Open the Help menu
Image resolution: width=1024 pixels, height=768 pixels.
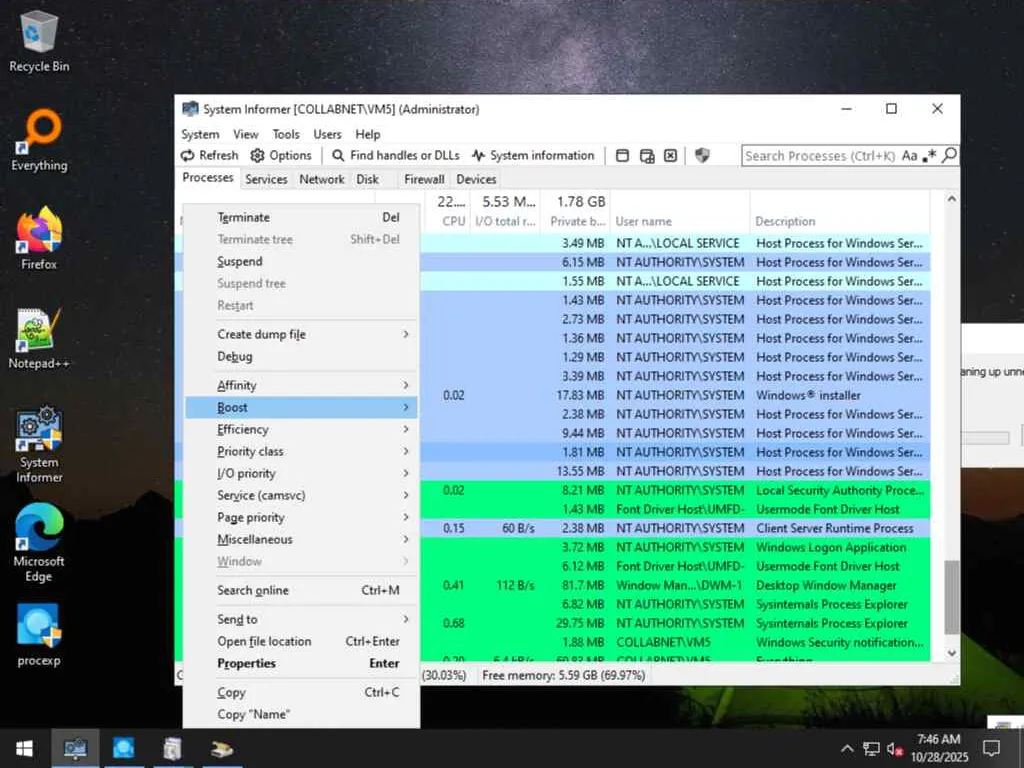(x=368, y=134)
